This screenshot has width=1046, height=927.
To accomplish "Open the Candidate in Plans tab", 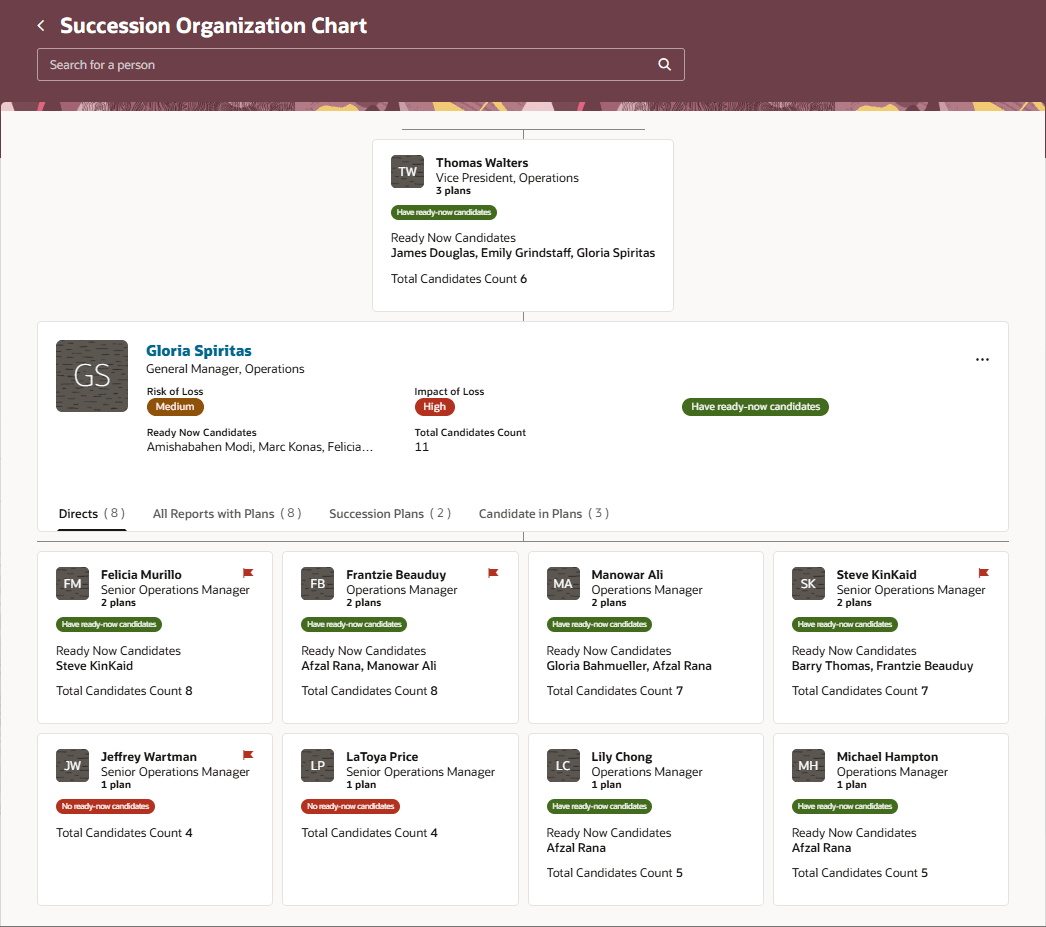I will pos(543,513).
